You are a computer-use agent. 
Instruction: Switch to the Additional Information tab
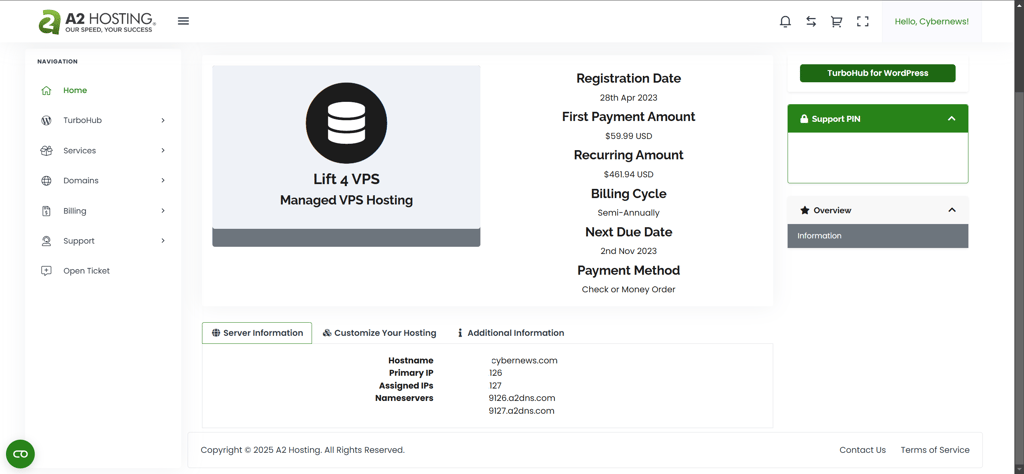coord(511,333)
